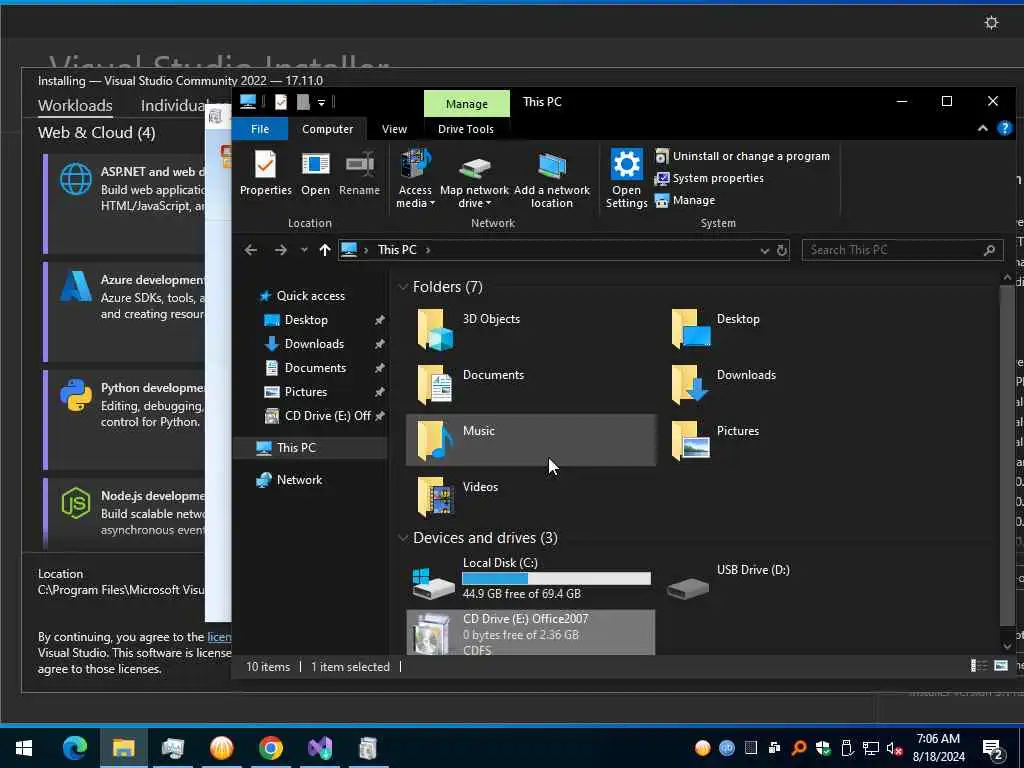1024x768 pixels.
Task: Click the Rename ribbon icon
Action: click(359, 173)
